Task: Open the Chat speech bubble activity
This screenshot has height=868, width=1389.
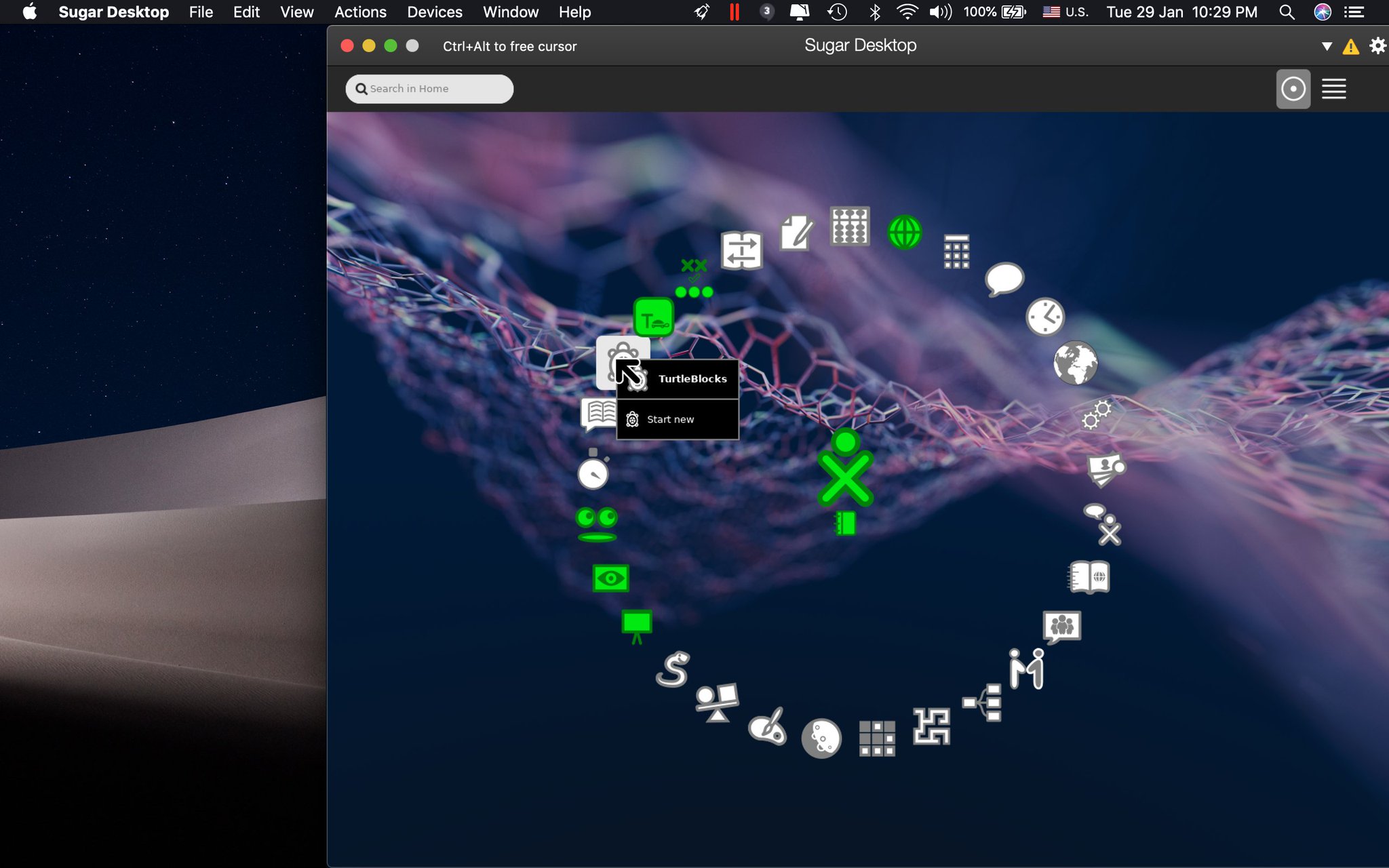Action: [x=1004, y=279]
